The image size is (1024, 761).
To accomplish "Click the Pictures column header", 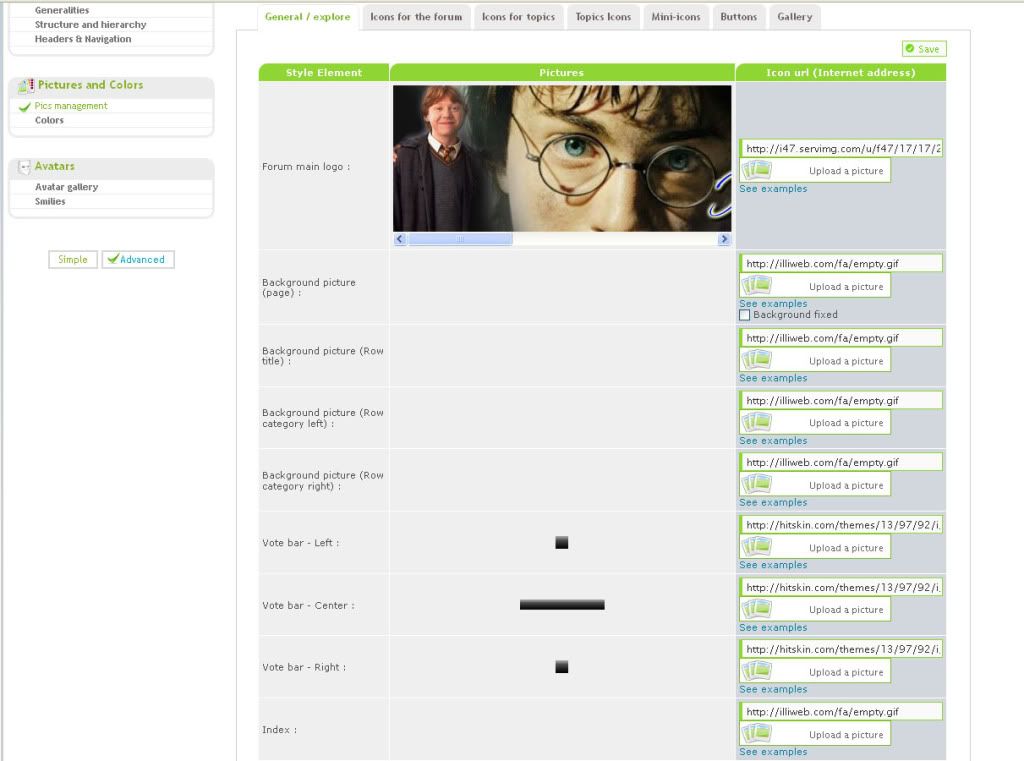I will tap(562, 73).
